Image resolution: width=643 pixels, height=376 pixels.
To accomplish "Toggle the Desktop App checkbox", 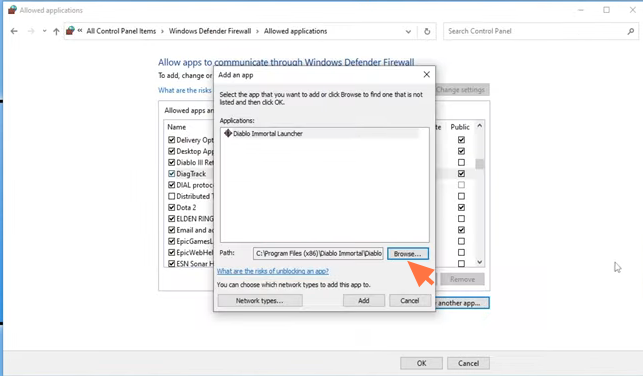I will pyautogui.click(x=171, y=151).
